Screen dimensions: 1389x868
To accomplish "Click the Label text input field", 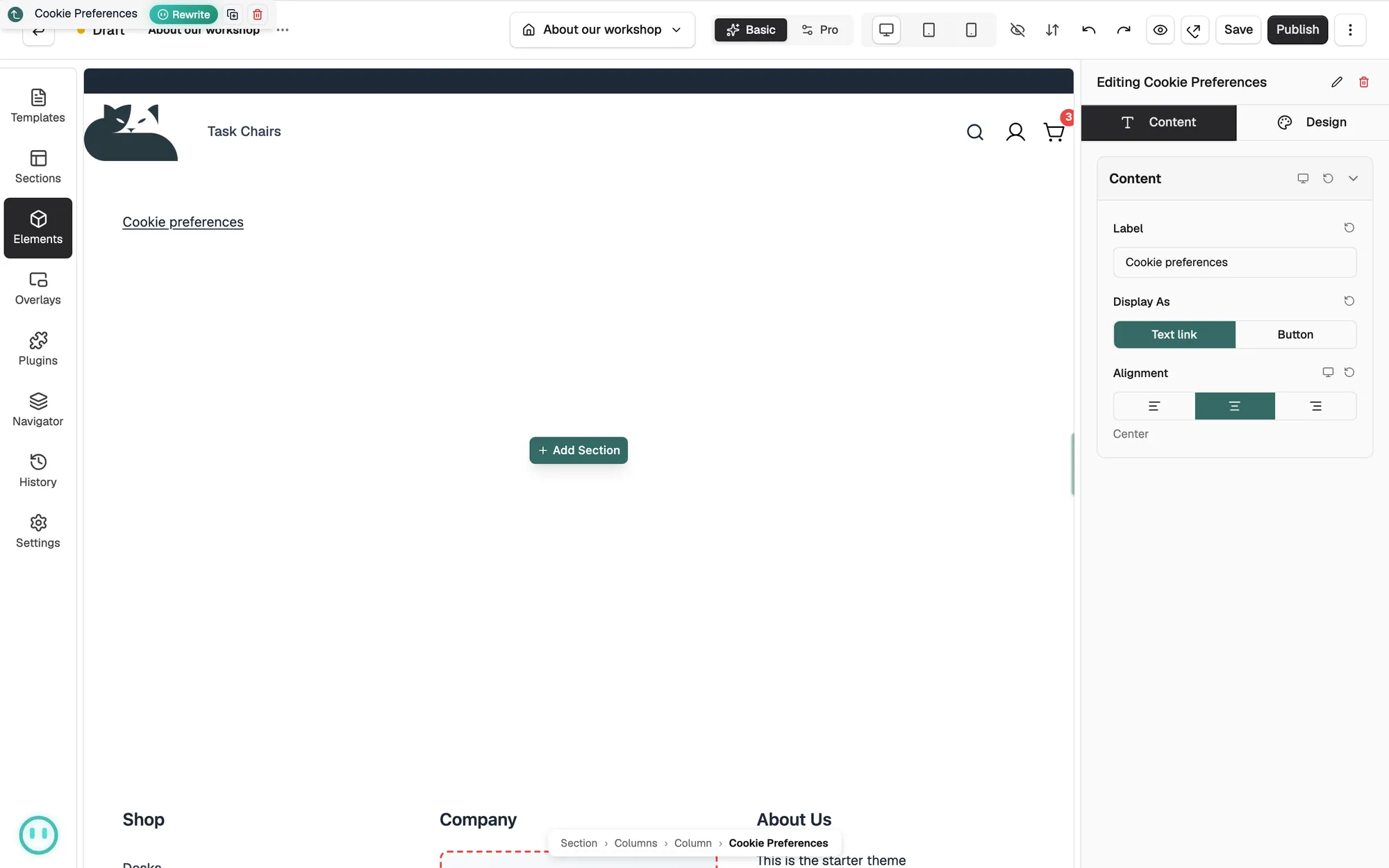I will tap(1234, 262).
